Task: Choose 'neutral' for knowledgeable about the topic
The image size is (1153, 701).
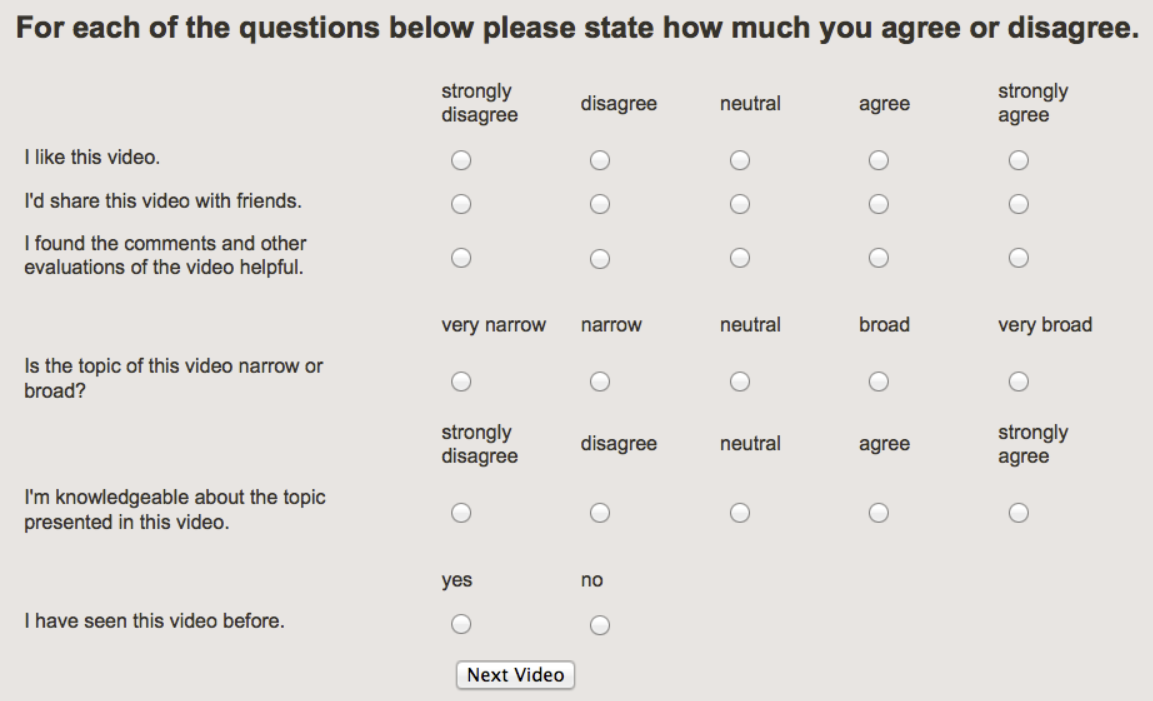Action: coord(740,513)
